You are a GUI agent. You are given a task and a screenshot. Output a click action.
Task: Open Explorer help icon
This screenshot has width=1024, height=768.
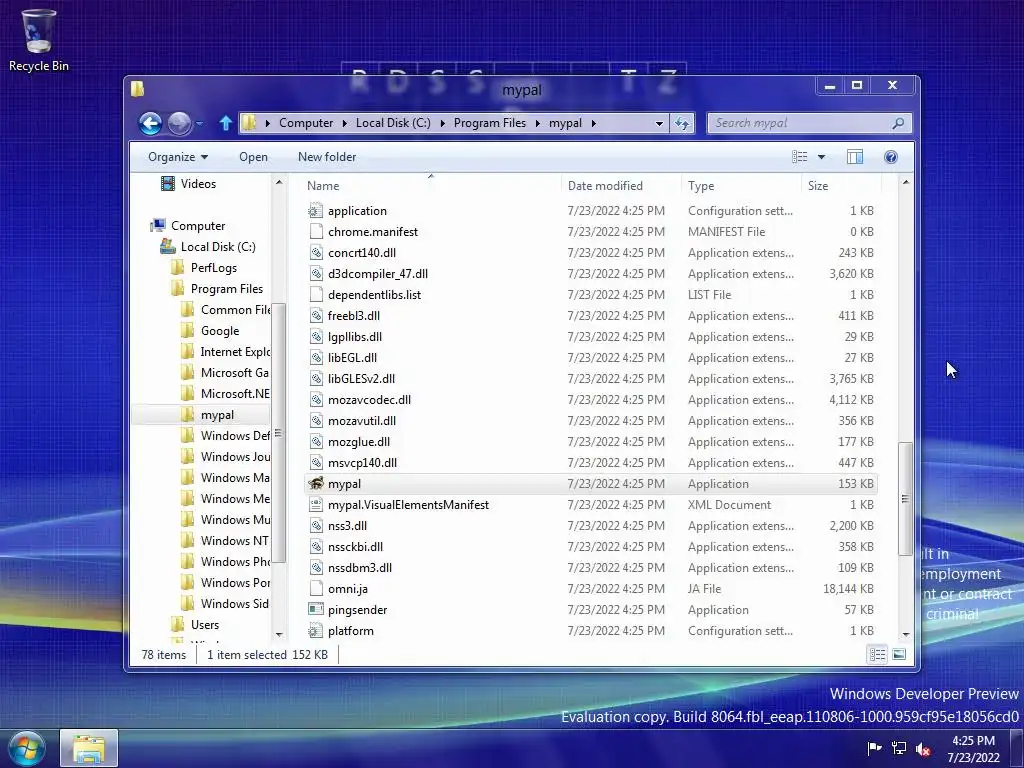[x=890, y=157]
